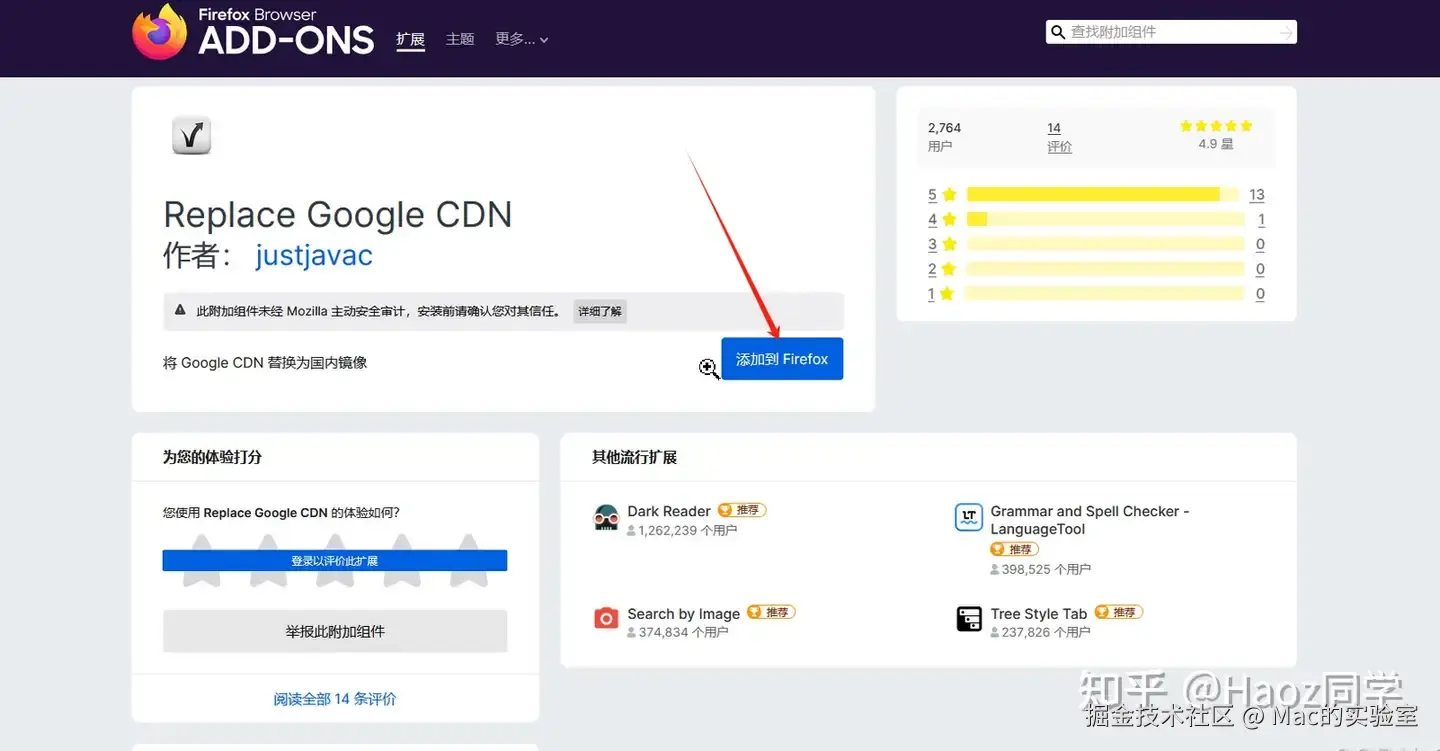
Task: Focus the 查找附加组件 search field
Action: (1172, 32)
